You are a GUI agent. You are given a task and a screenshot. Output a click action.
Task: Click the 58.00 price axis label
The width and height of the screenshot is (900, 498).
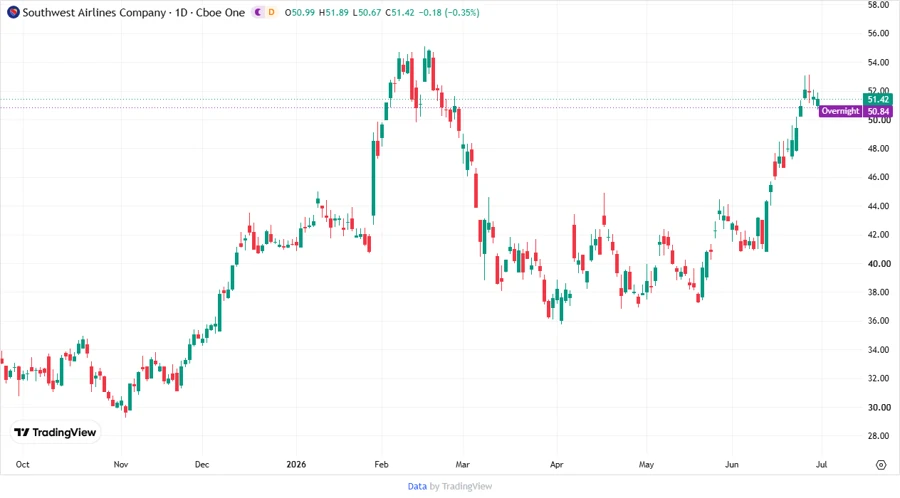click(878, 5)
